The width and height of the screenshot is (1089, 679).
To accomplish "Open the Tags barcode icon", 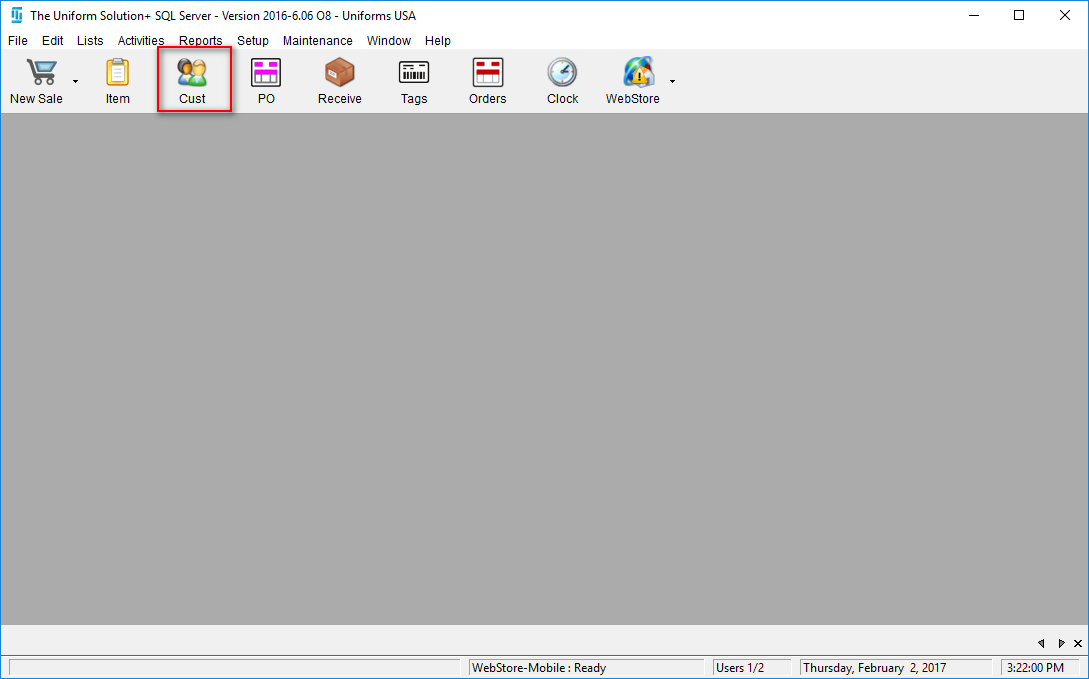I will tap(414, 81).
